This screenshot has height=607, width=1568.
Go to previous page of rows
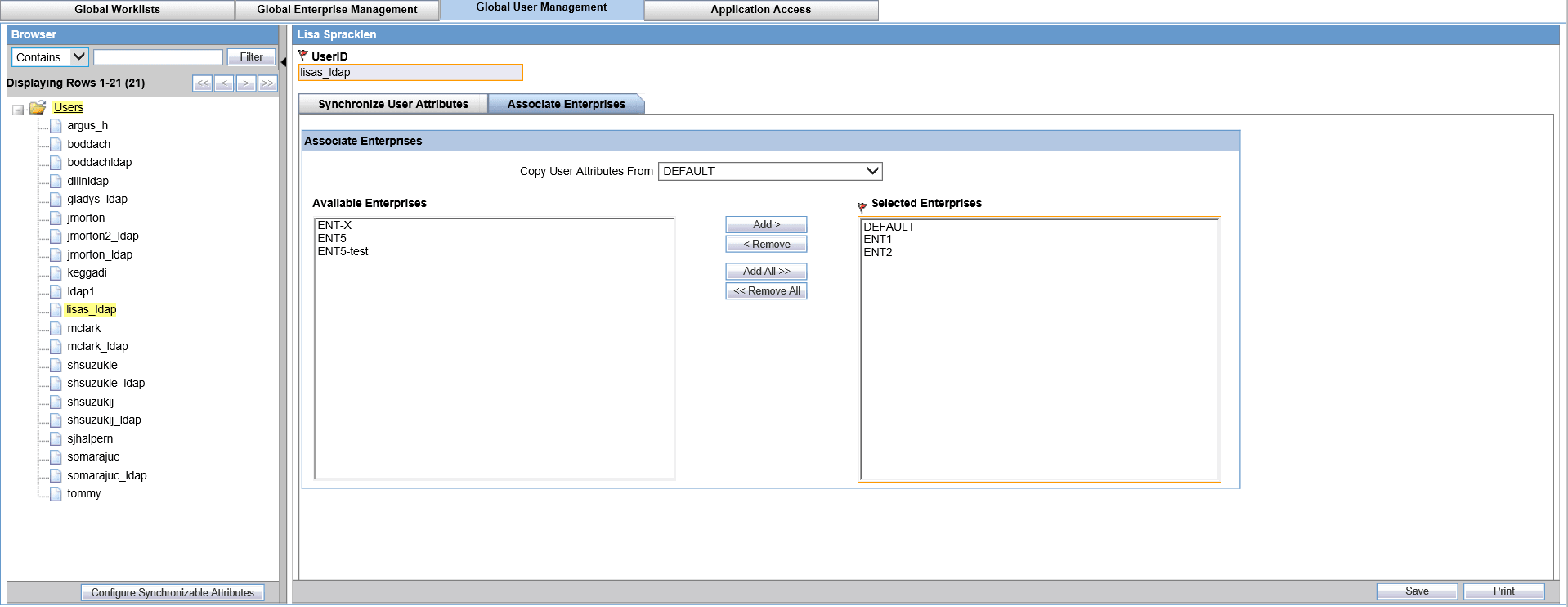click(224, 83)
